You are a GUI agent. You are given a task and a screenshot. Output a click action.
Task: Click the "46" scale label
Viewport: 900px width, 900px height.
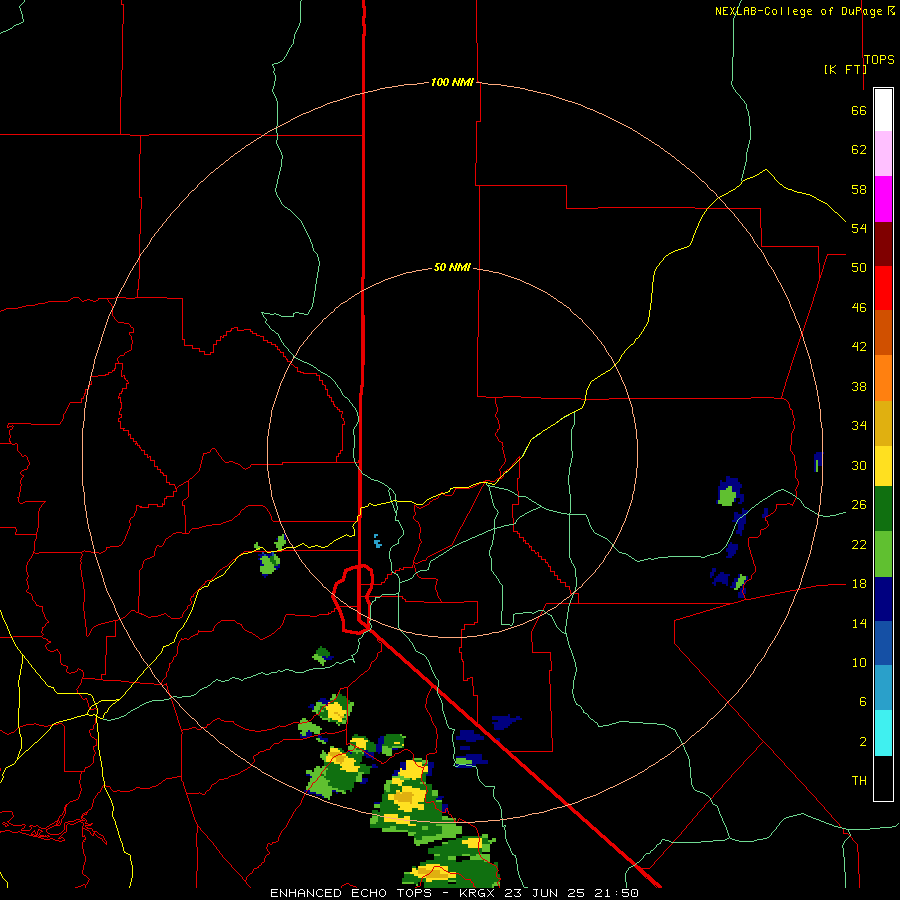(859, 308)
